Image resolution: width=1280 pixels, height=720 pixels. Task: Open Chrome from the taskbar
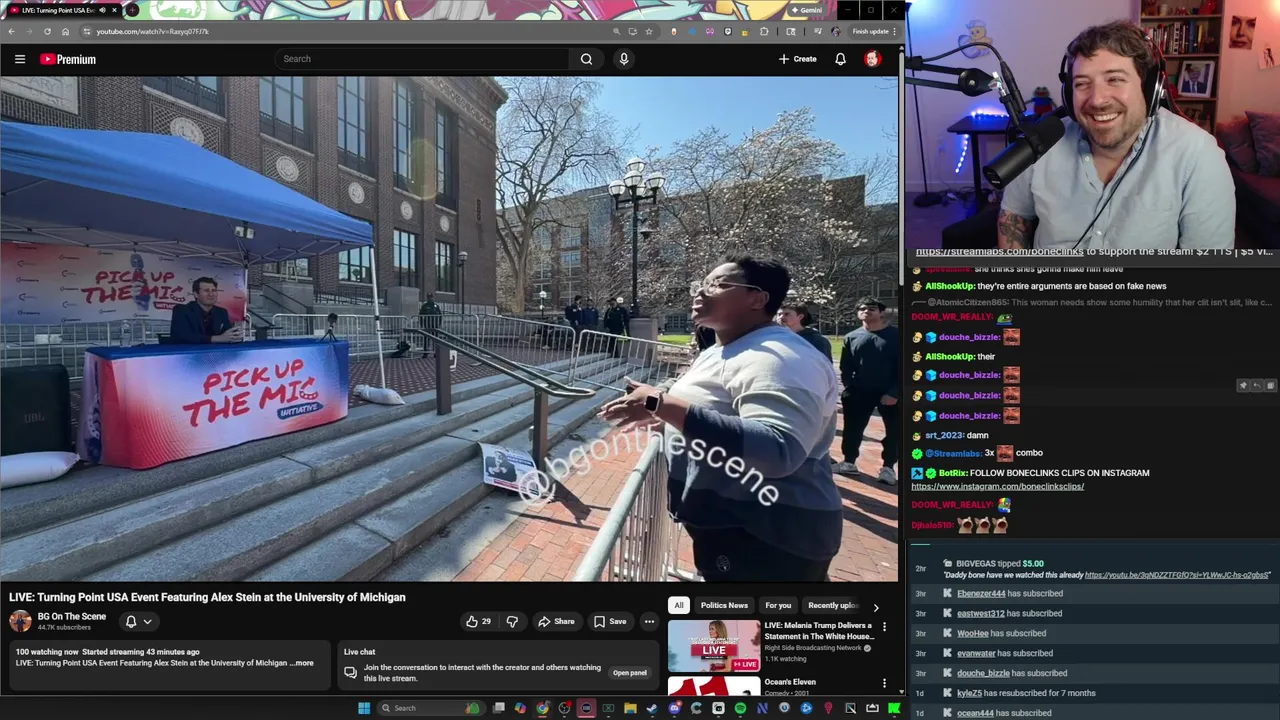(542, 708)
